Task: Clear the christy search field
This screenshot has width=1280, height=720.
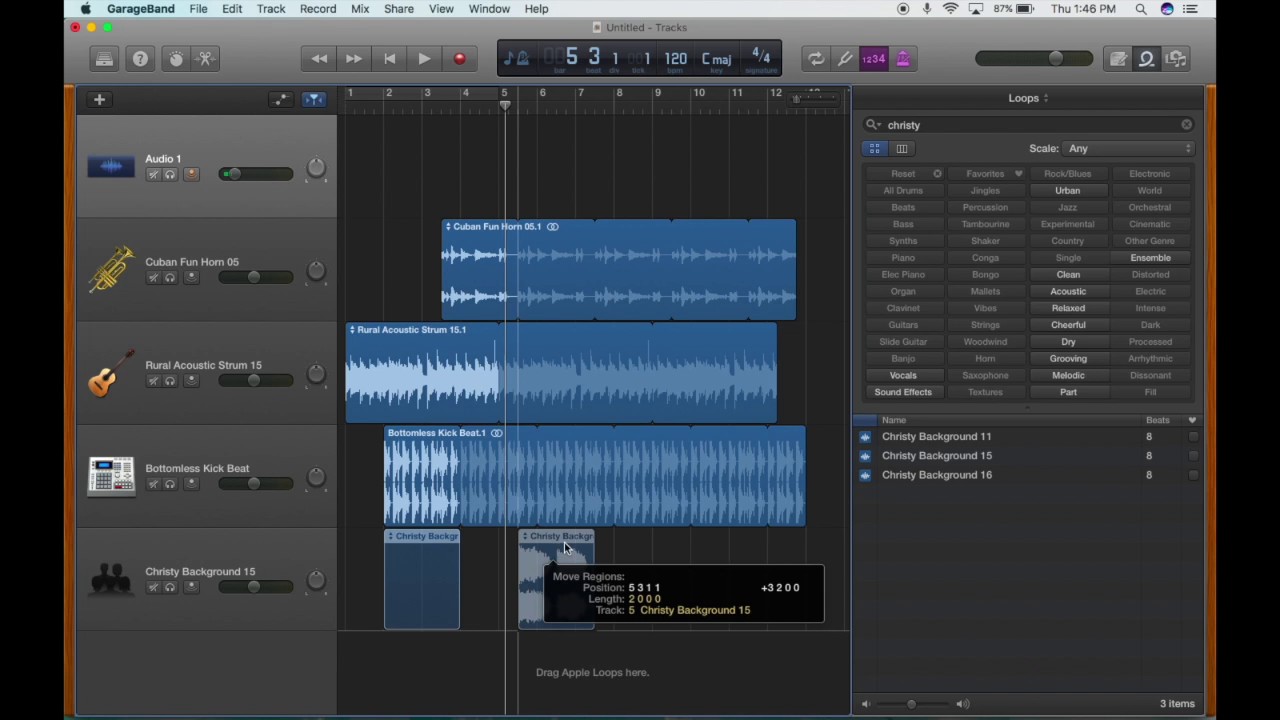Action: coord(1186,125)
